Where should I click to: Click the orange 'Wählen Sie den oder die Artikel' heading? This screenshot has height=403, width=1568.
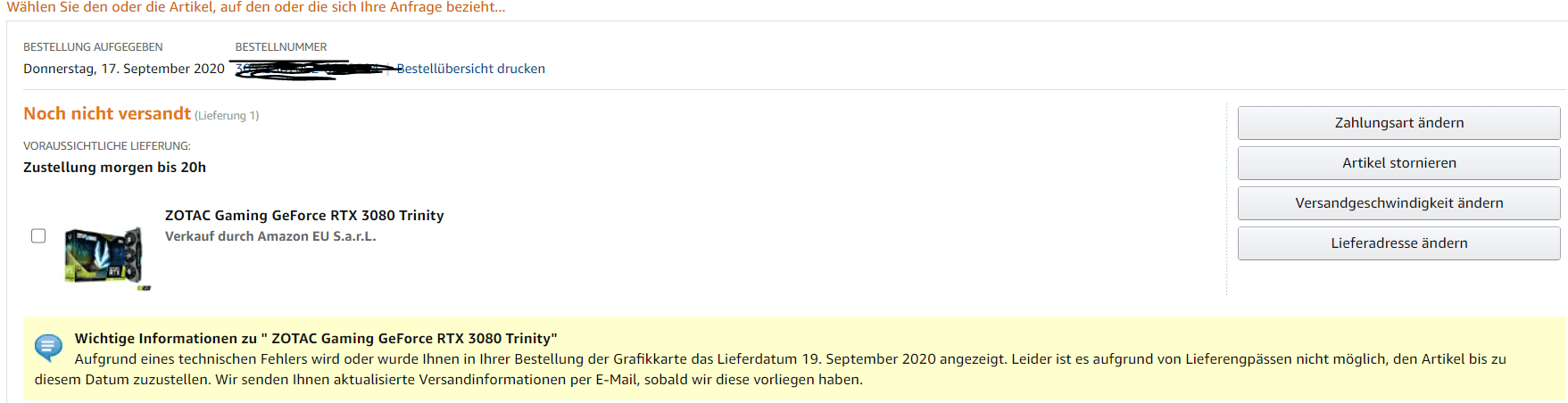255,7
